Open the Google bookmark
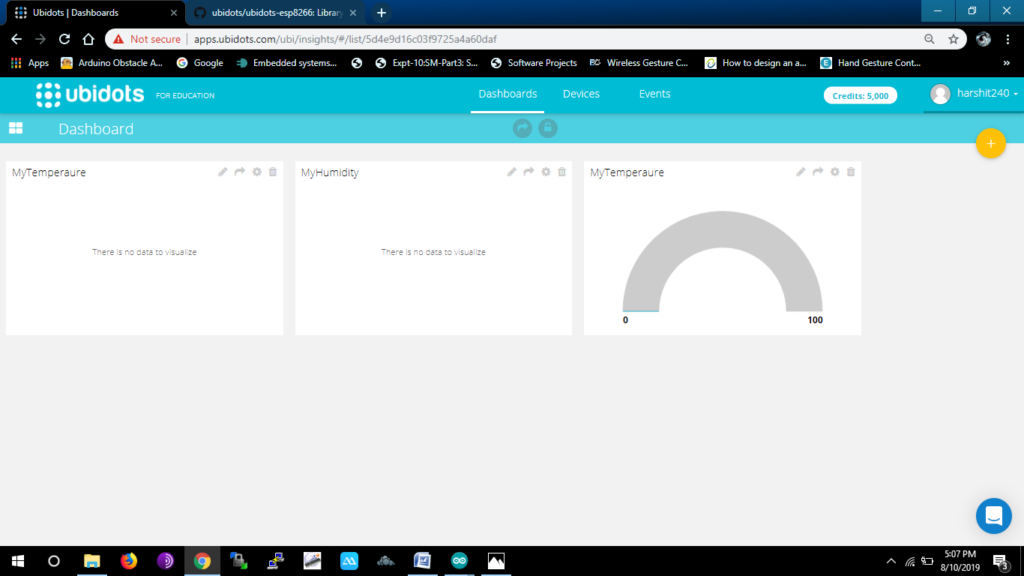 point(200,63)
